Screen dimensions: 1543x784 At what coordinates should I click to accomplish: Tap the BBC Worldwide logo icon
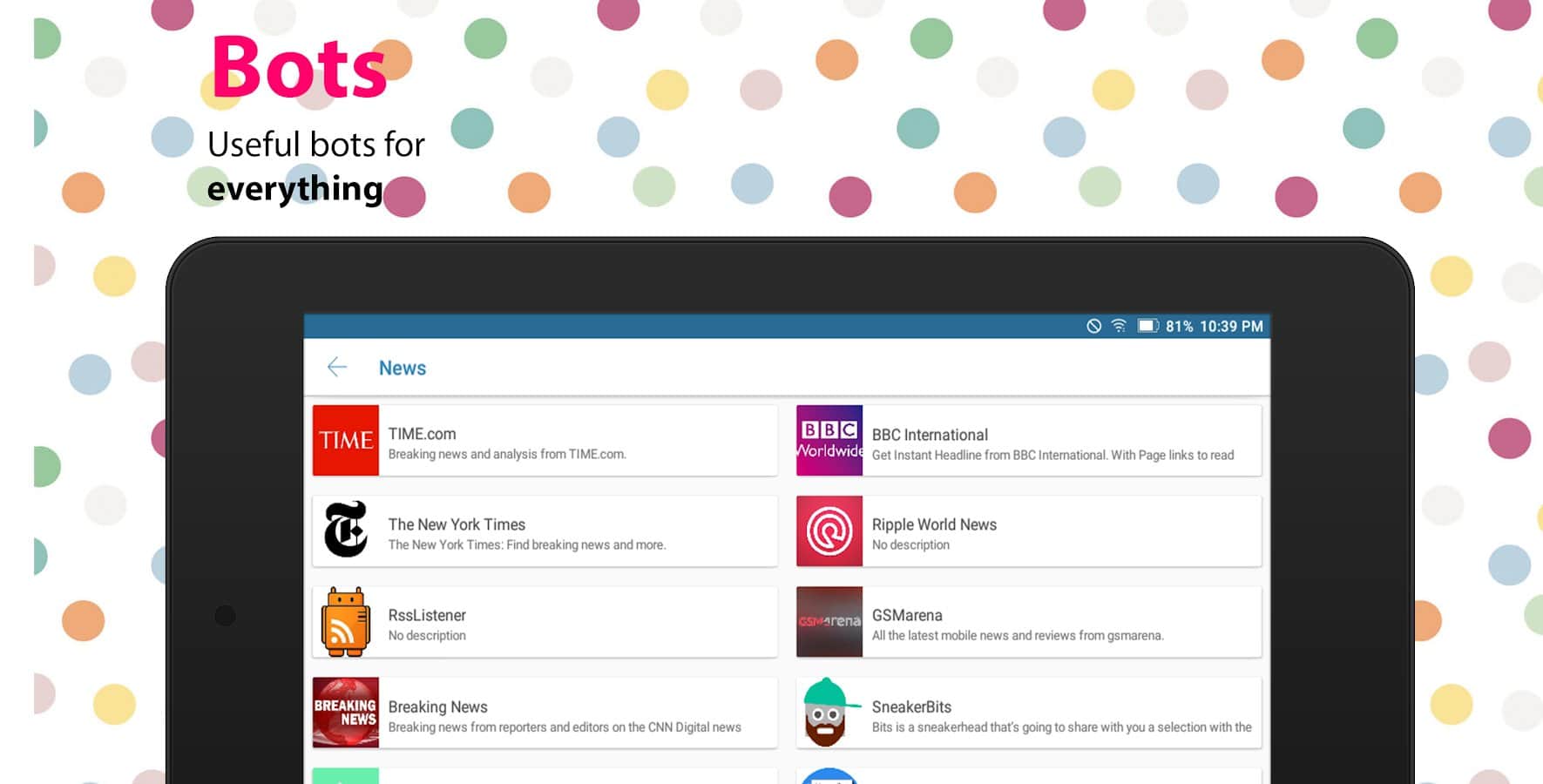click(x=829, y=440)
